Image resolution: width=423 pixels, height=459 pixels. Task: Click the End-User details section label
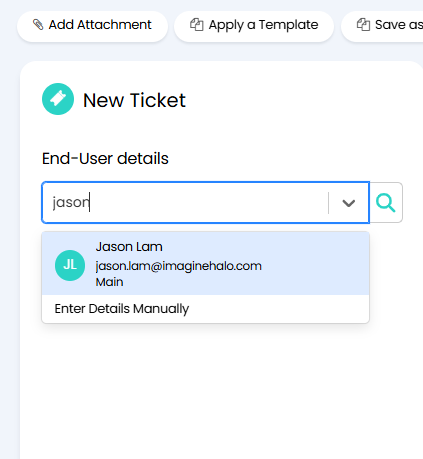pyautogui.click(x=105, y=158)
